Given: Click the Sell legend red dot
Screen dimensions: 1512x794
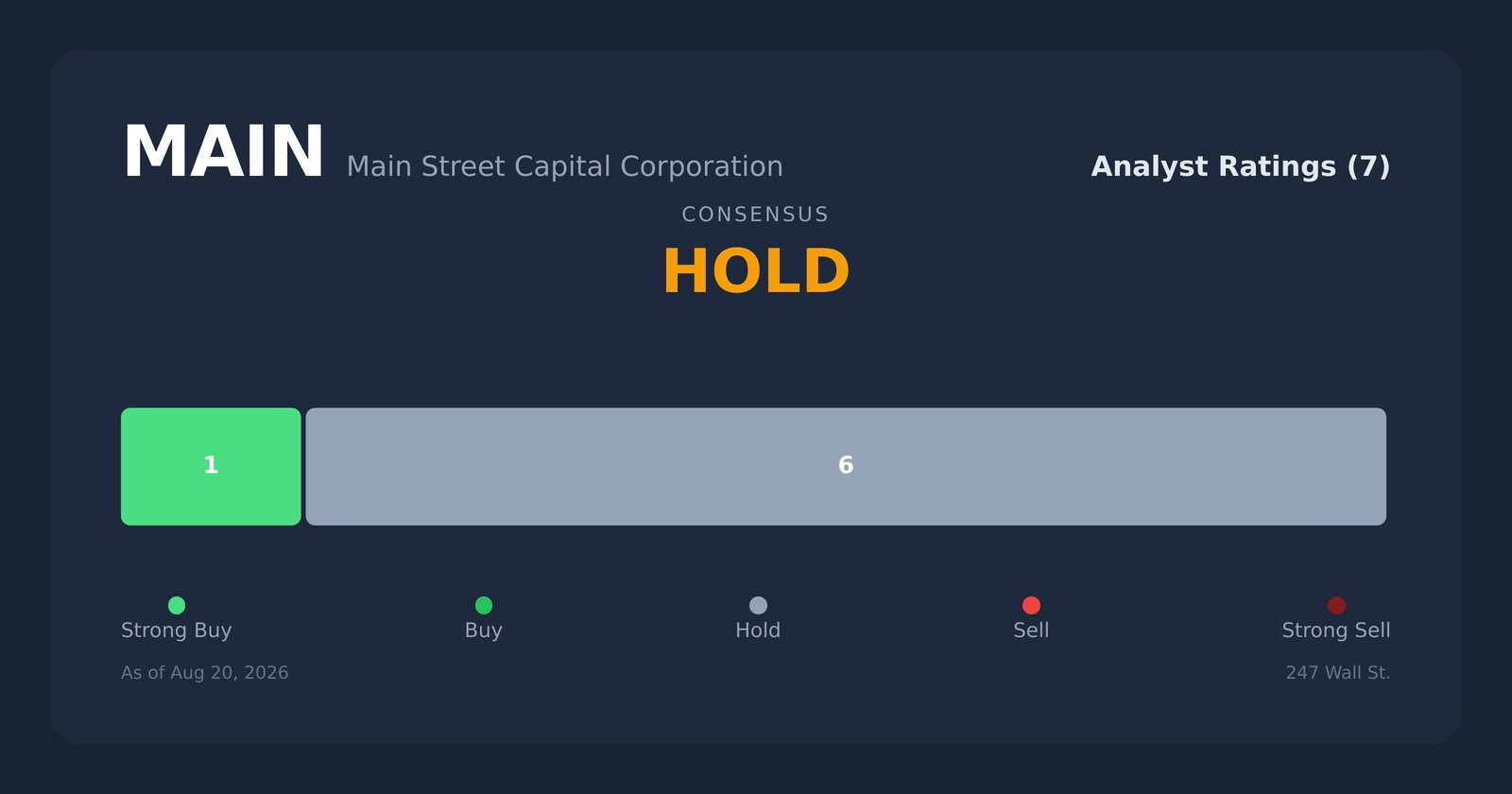Looking at the screenshot, I should (x=1031, y=605).
